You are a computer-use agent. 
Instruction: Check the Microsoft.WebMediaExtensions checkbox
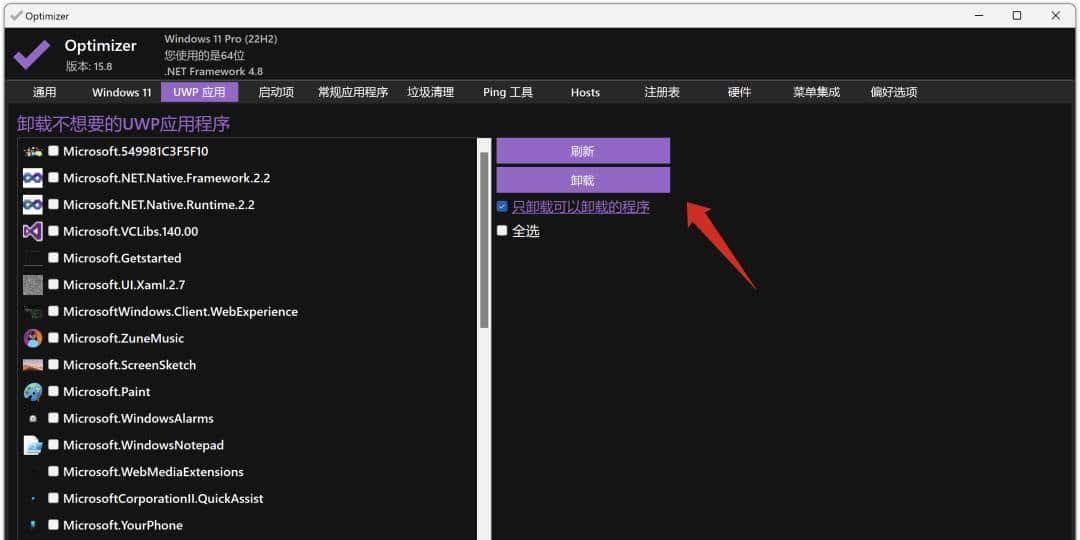click(x=53, y=472)
